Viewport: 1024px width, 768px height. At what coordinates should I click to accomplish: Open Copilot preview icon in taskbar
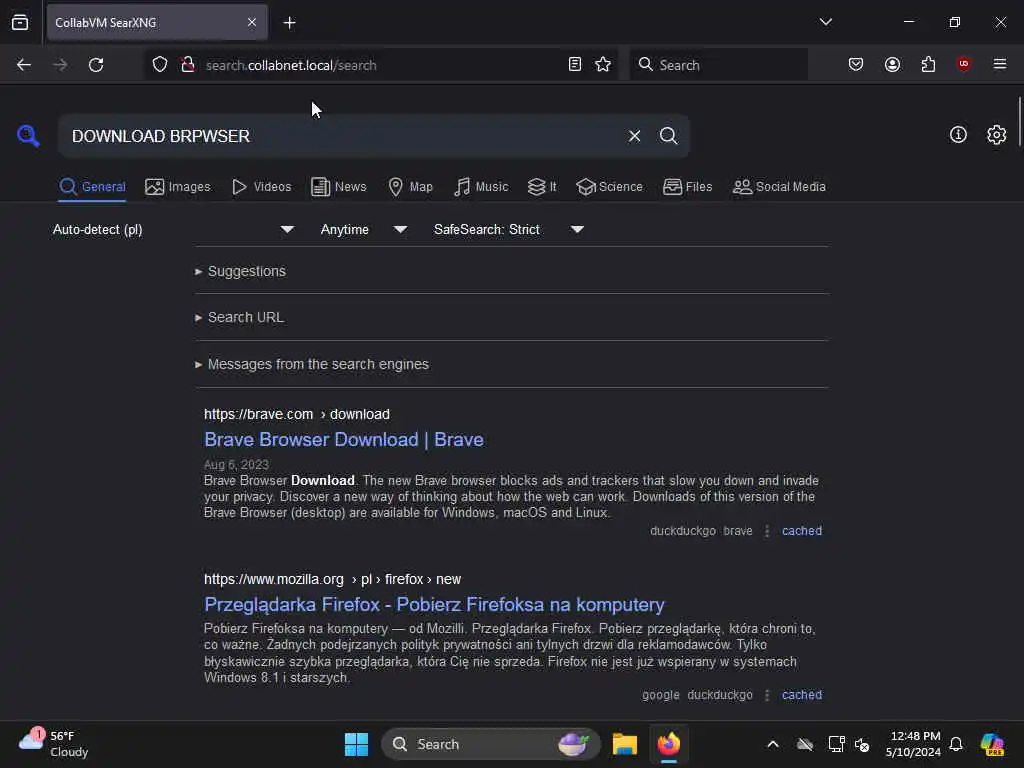(x=992, y=744)
